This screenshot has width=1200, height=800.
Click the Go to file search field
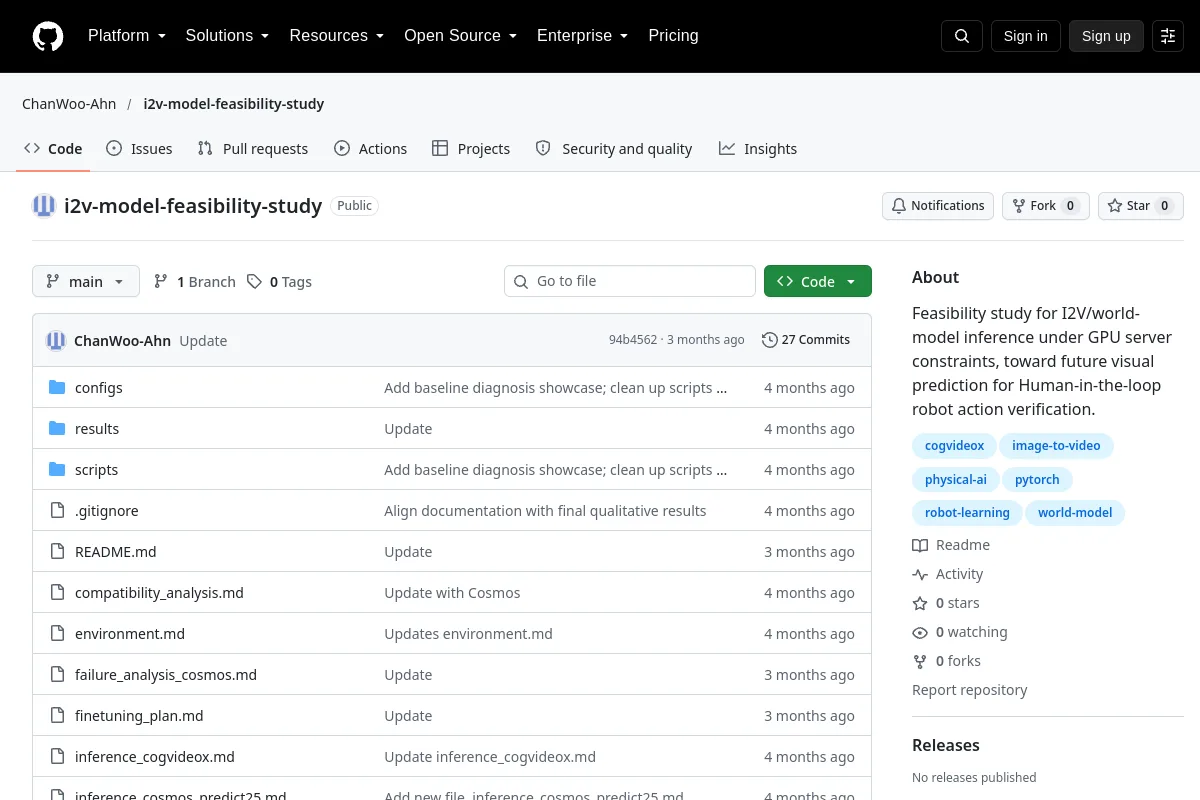coord(630,282)
